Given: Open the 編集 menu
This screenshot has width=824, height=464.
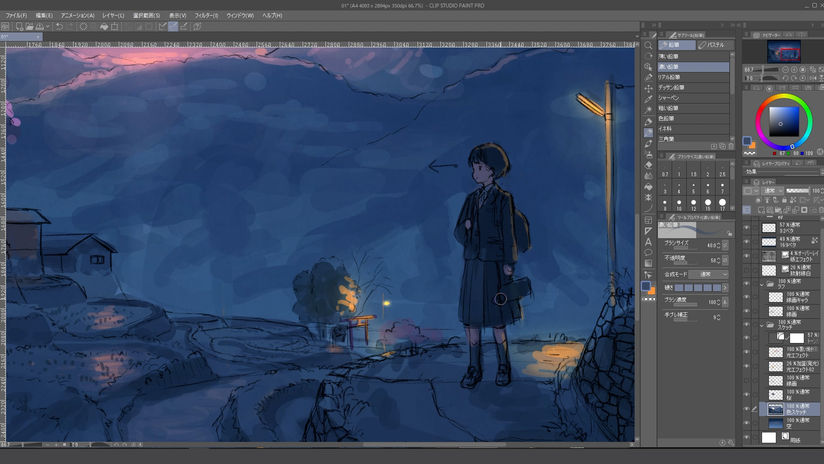Looking at the screenshot, I should [x=44, y=16].
